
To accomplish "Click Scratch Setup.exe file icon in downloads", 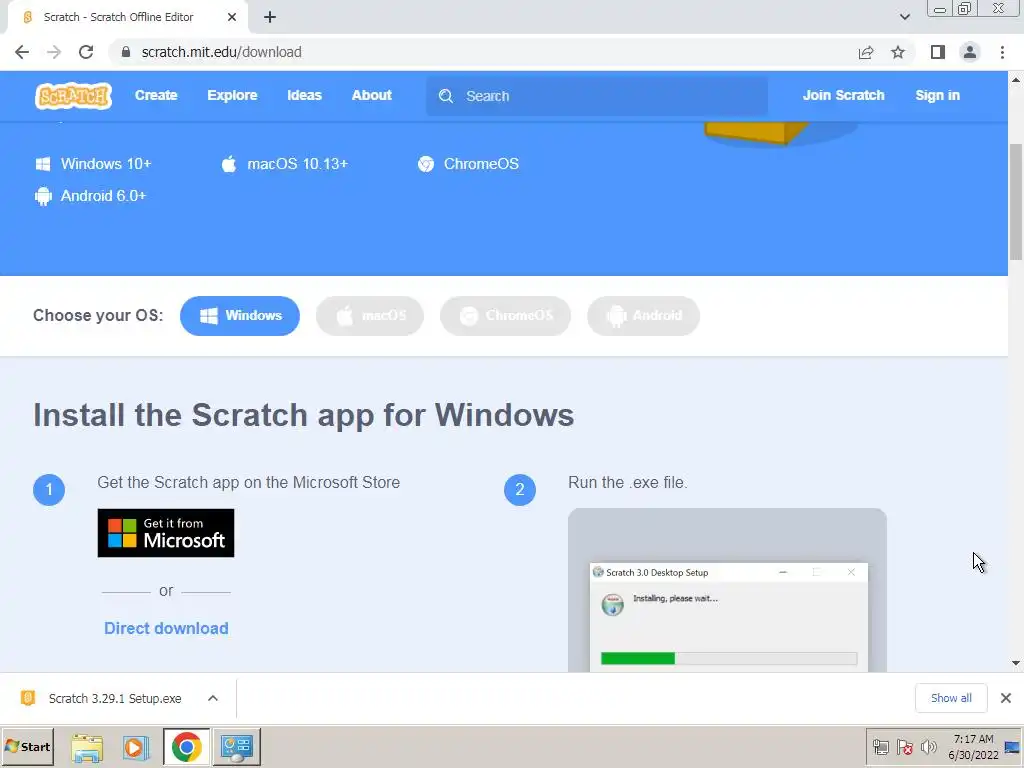I will (x=28, y=698).
